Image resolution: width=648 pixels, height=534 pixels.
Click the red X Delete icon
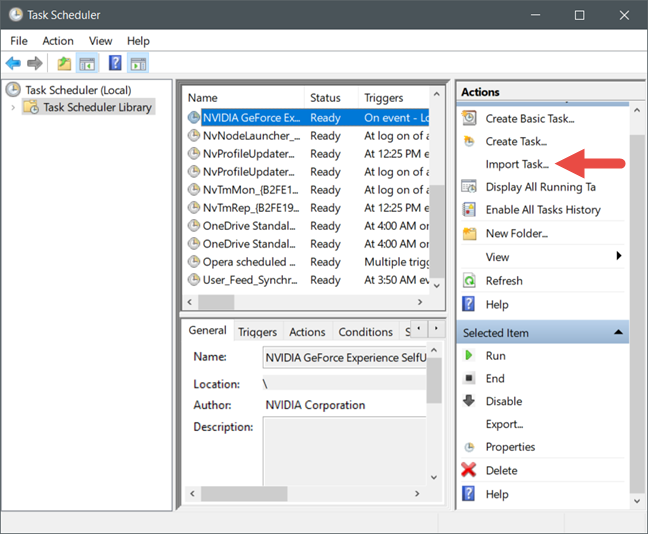469,470
